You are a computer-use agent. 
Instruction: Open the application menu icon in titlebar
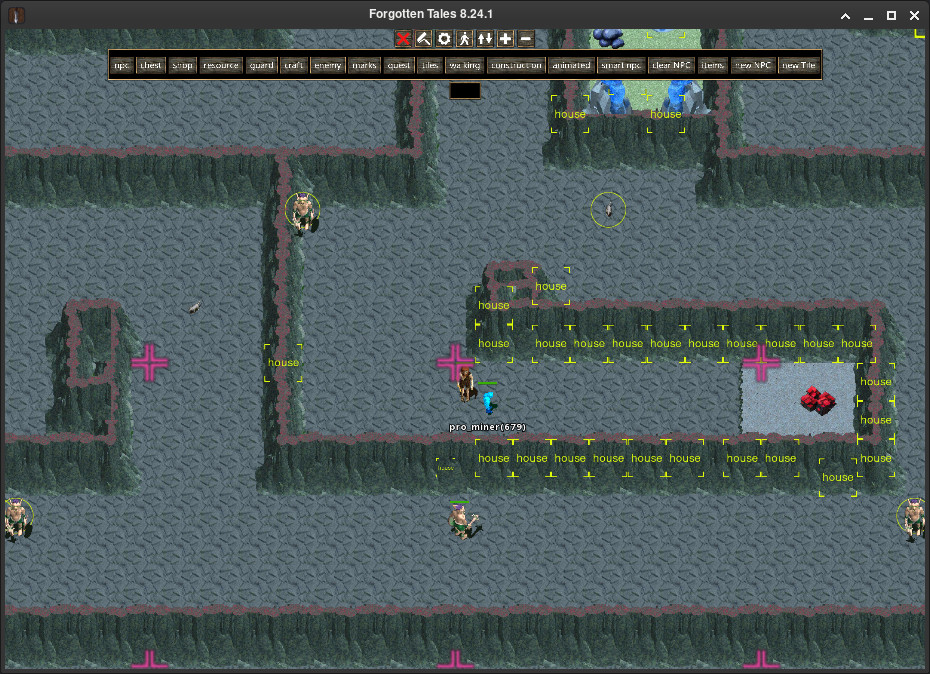[15, 15]
